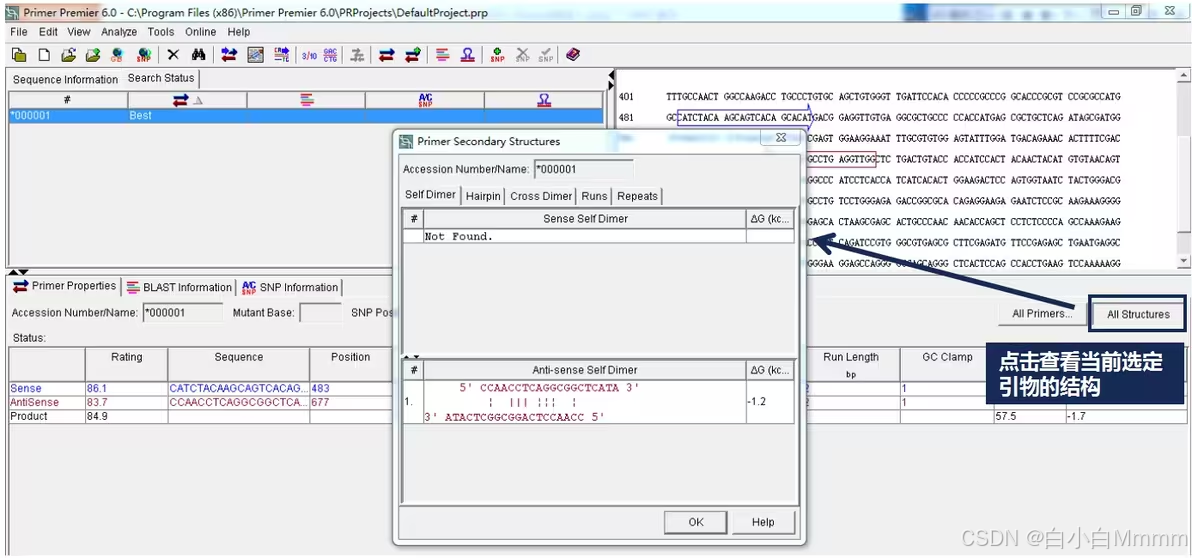Click Accession Number field in dialog
Image resolution: width=1192 pixels, height=558 pixels.
[x=584, y=170]
